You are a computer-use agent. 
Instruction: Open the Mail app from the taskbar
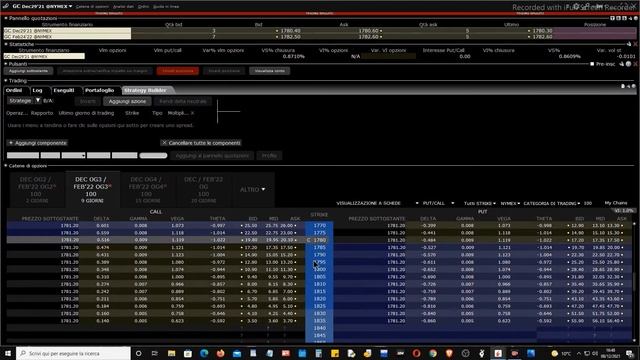(x=237, y=353)
